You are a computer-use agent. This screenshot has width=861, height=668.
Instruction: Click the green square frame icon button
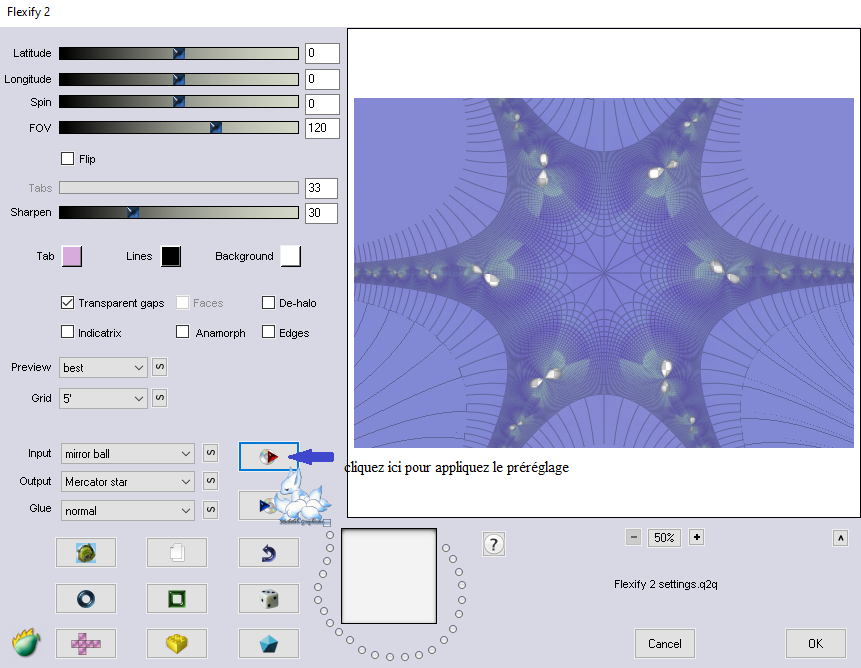pyautogui.click(x=177, y=598)
